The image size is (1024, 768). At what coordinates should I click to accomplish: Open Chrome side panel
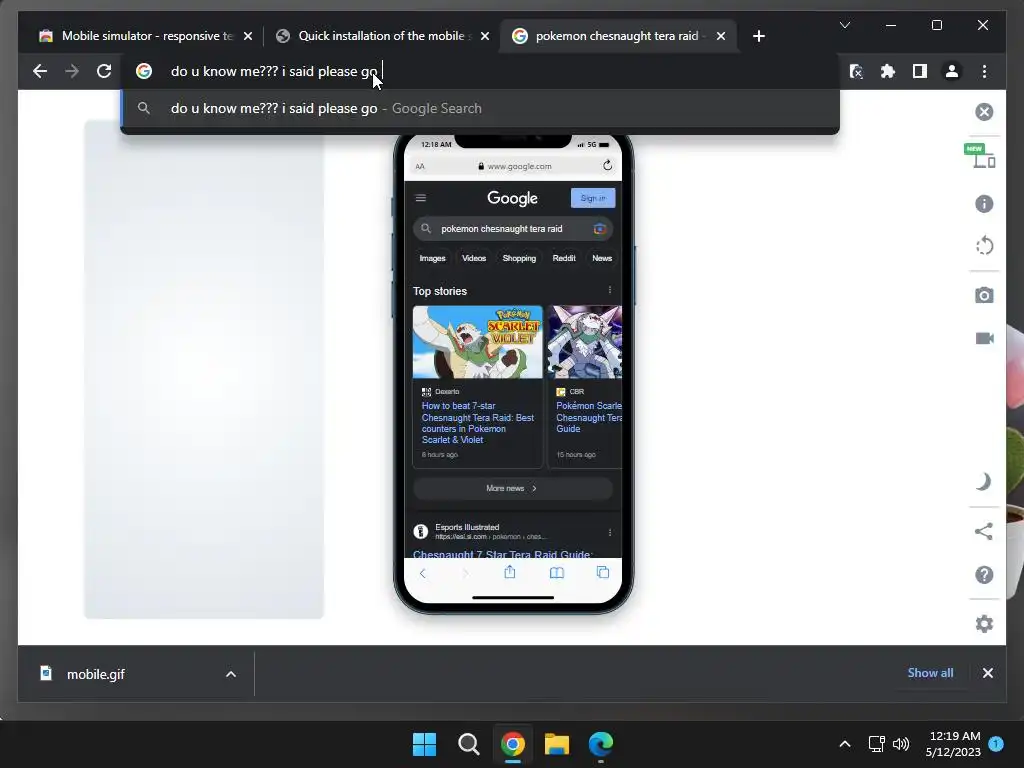(x=920, y=71)
